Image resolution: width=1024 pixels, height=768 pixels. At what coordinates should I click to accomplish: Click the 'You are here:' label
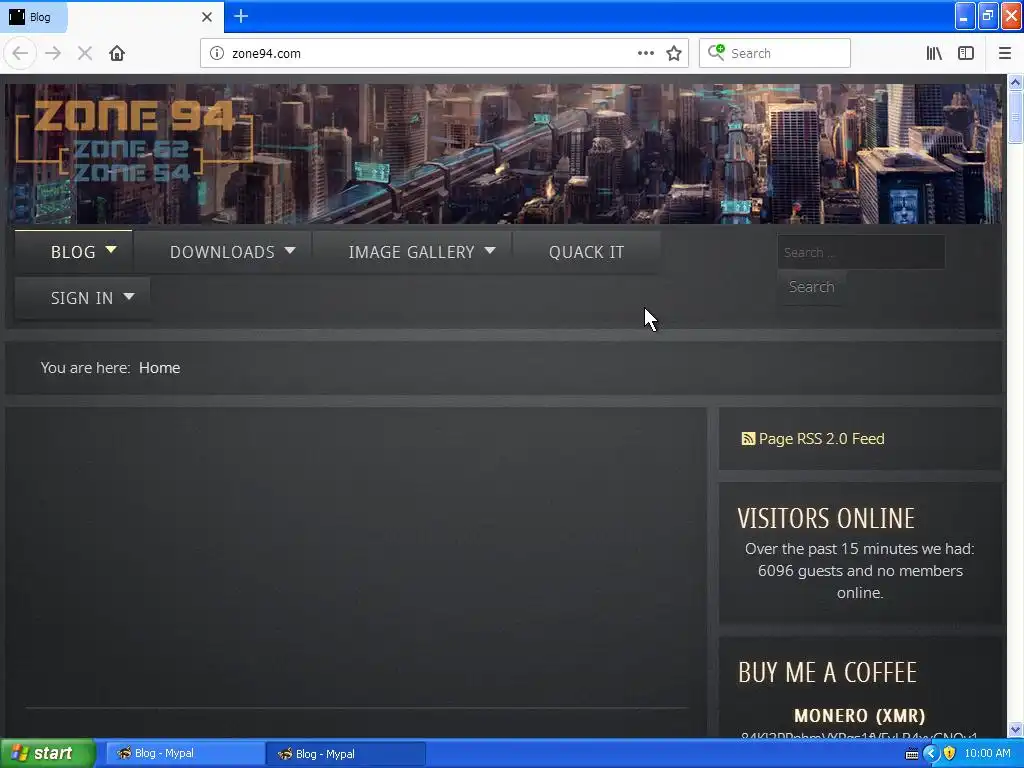pyautogui.click(x=86, y=368)
